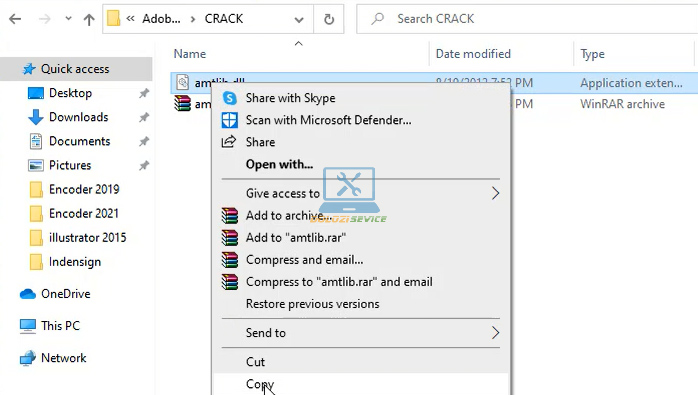The height and width of the screenshot is (395, 698).
Task: Click the Documents page icon
Action: 36,141
